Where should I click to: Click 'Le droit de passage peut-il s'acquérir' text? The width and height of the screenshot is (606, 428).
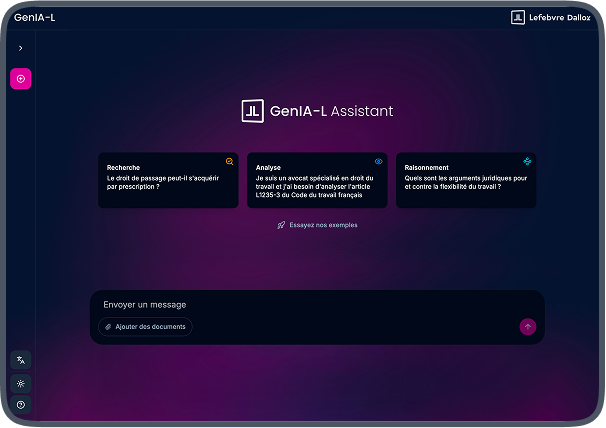163,178
